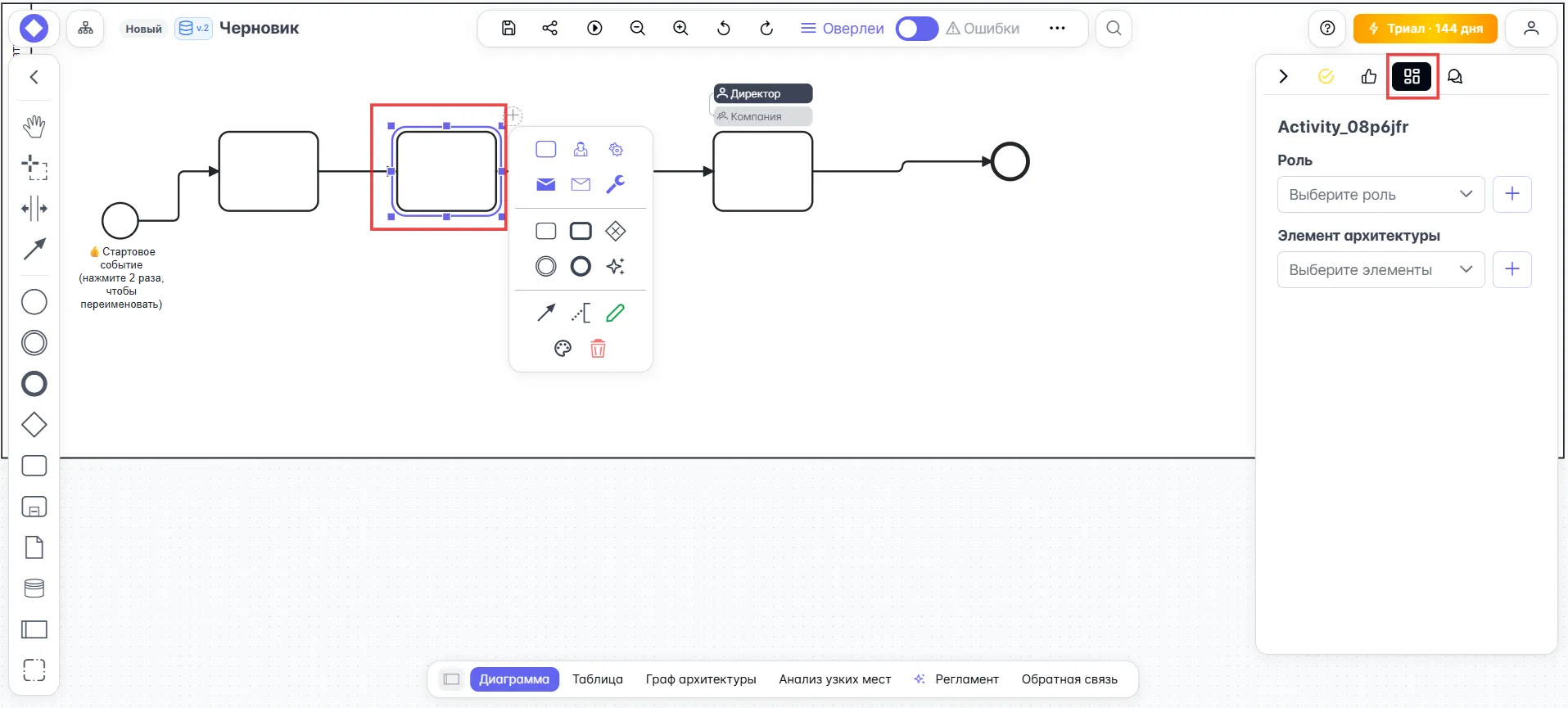
Task: Pick the global connect arrow tool
Action: click(34, 249)
